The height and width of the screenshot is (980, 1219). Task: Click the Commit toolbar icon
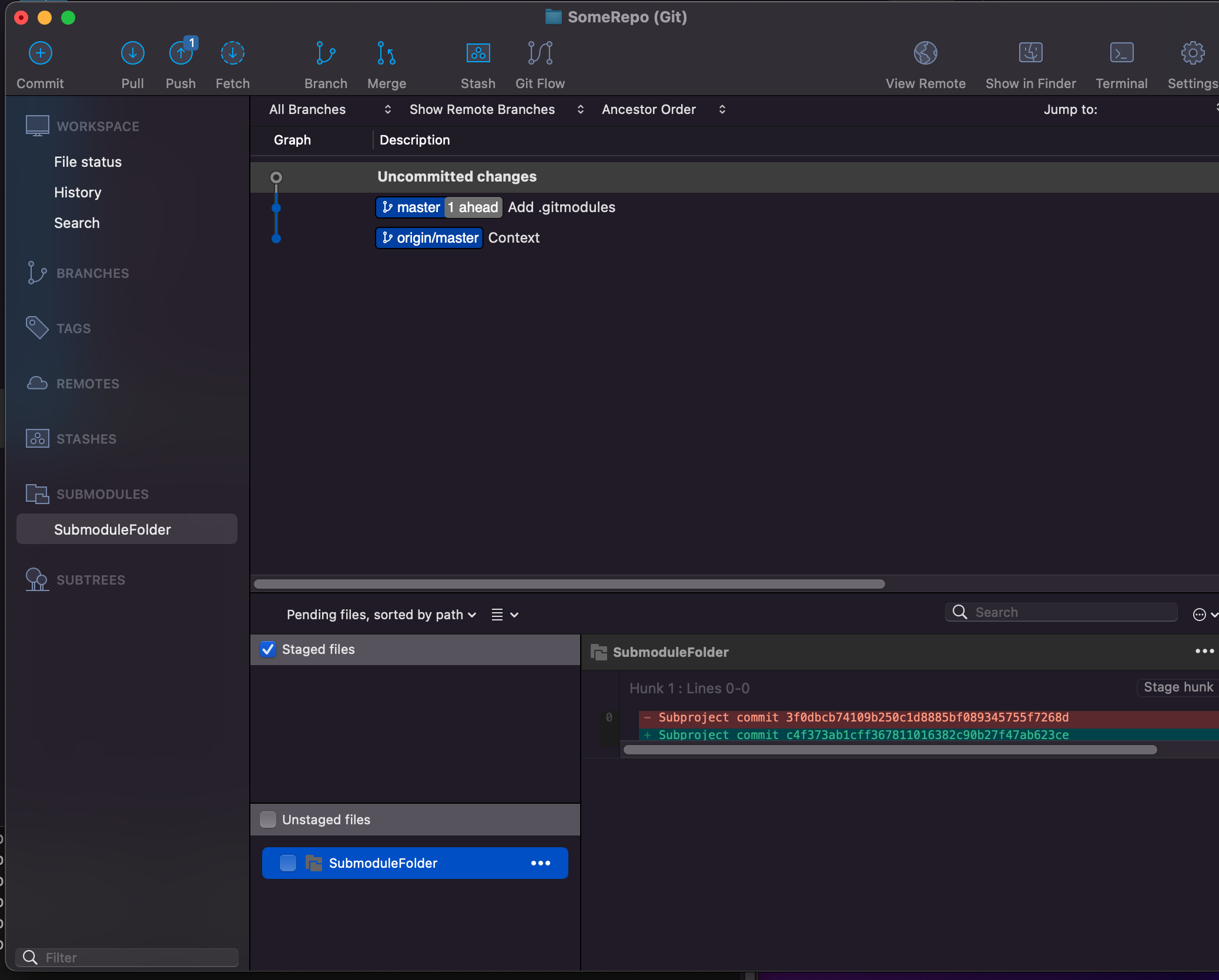(x=40, y=53)
